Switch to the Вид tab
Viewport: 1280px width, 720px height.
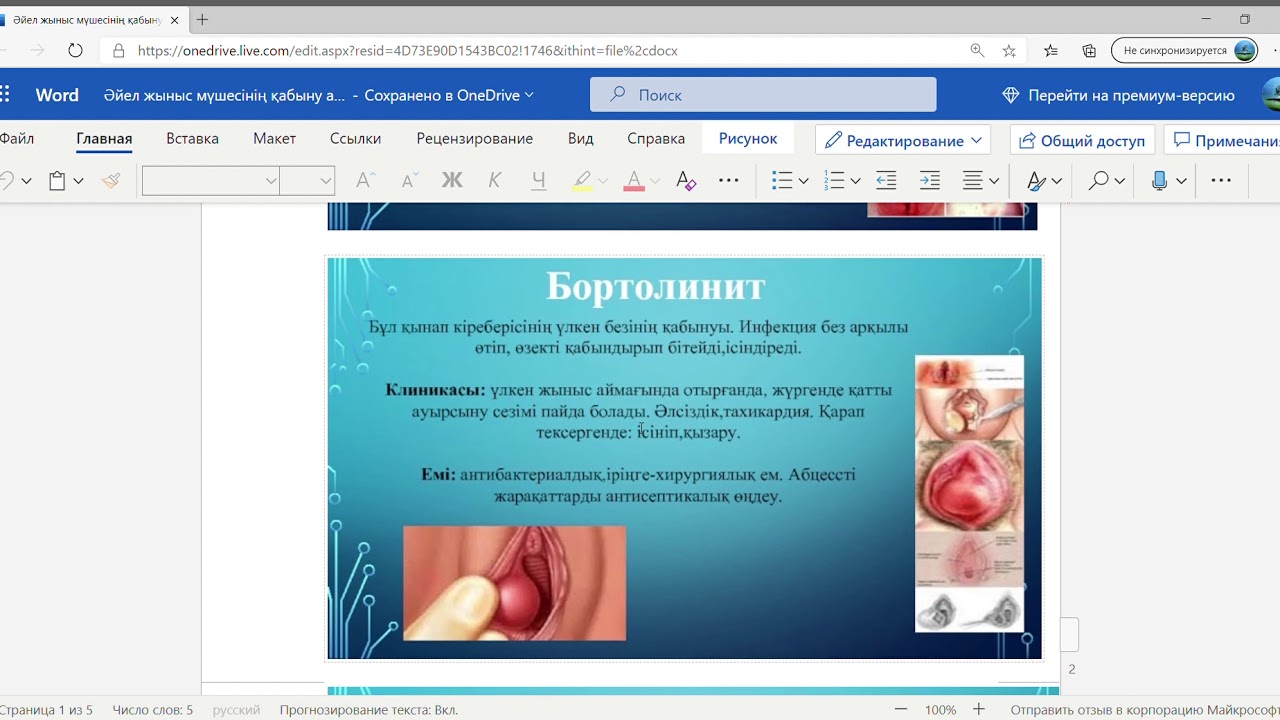[x=580, y=139]
